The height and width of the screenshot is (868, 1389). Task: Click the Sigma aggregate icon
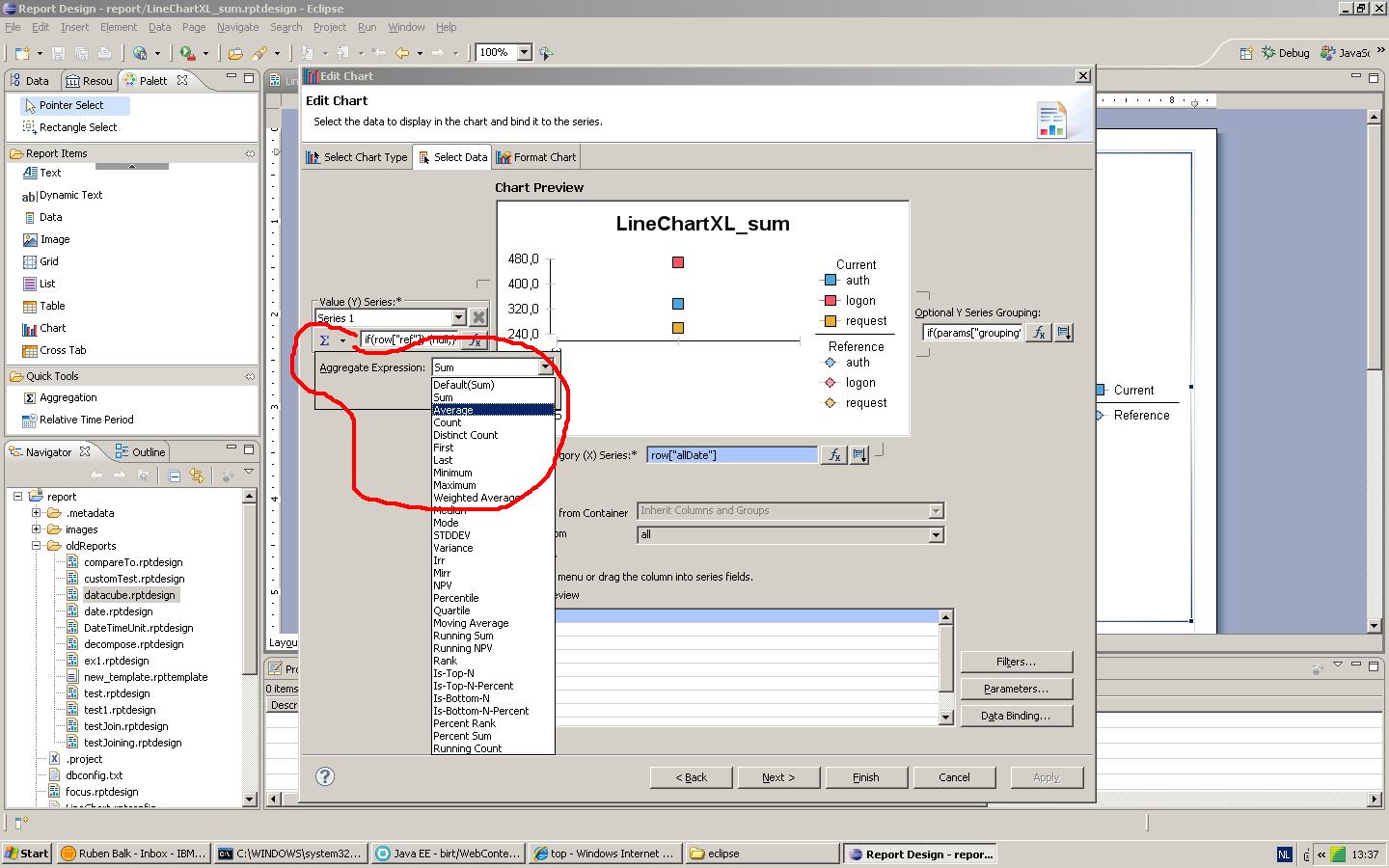[325, 340]
